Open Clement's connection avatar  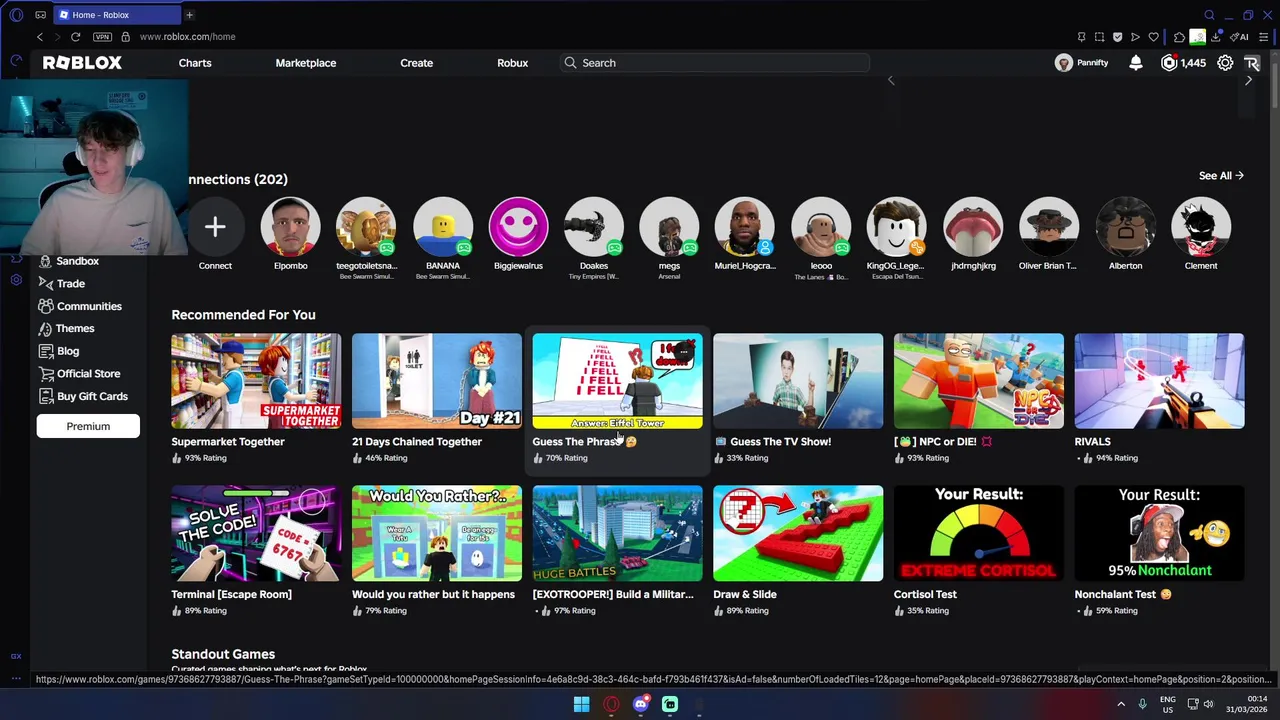(x=1201, y=227)
